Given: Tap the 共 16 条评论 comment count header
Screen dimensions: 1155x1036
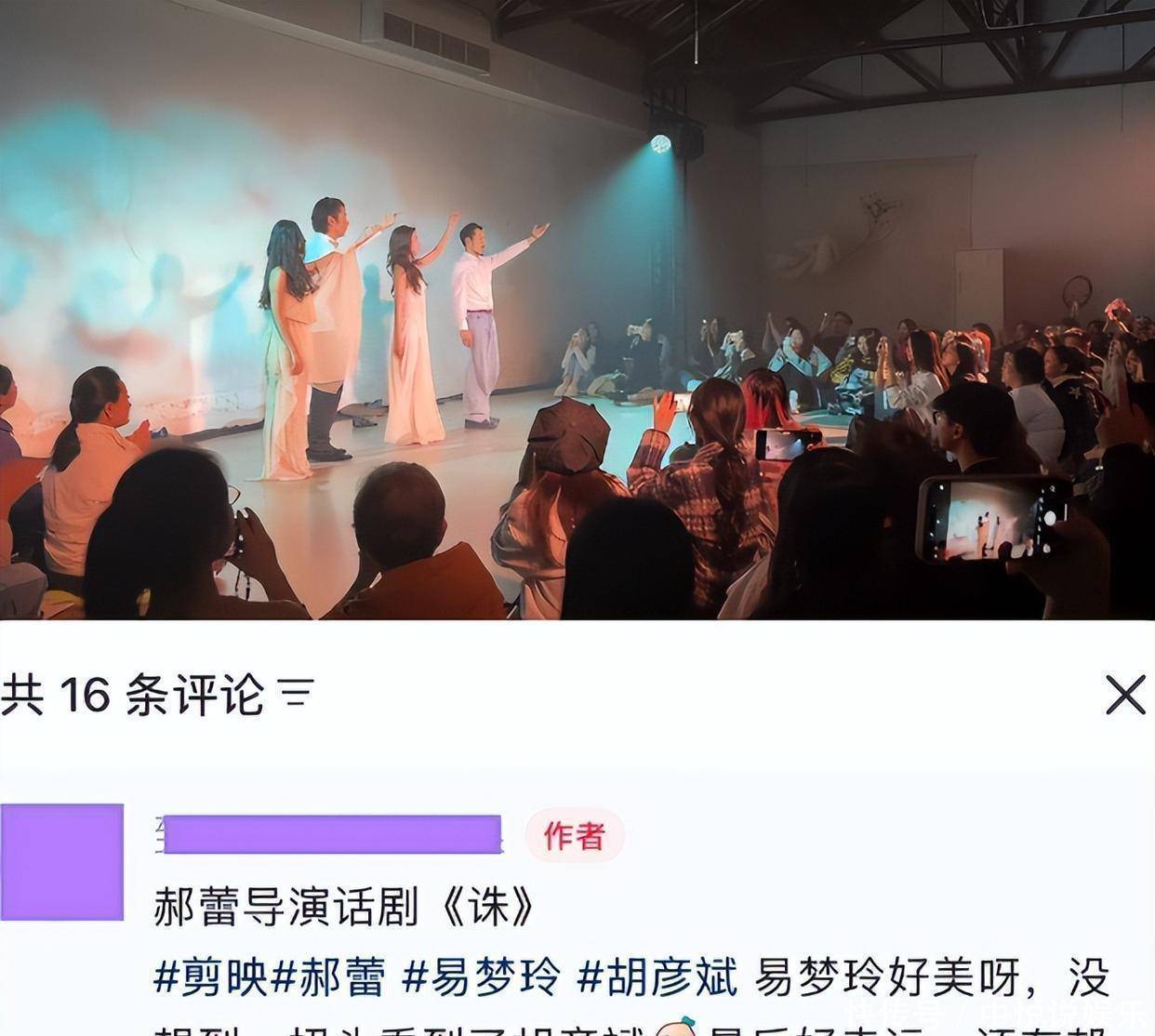Looking at the screenshot, I should tap(132, 695).
